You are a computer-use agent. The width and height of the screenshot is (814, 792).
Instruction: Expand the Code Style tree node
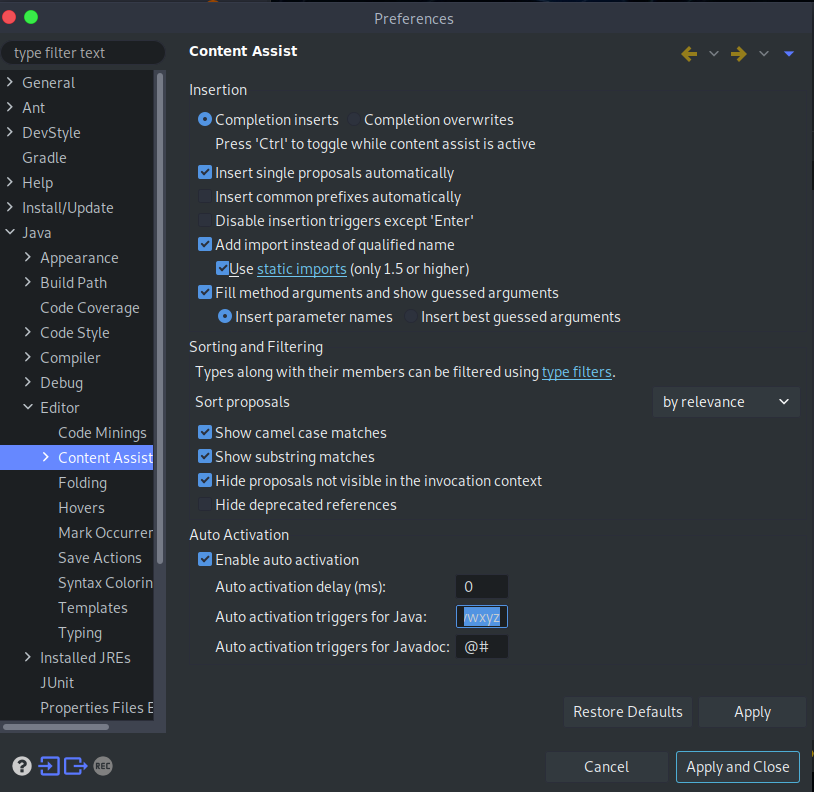28,333
